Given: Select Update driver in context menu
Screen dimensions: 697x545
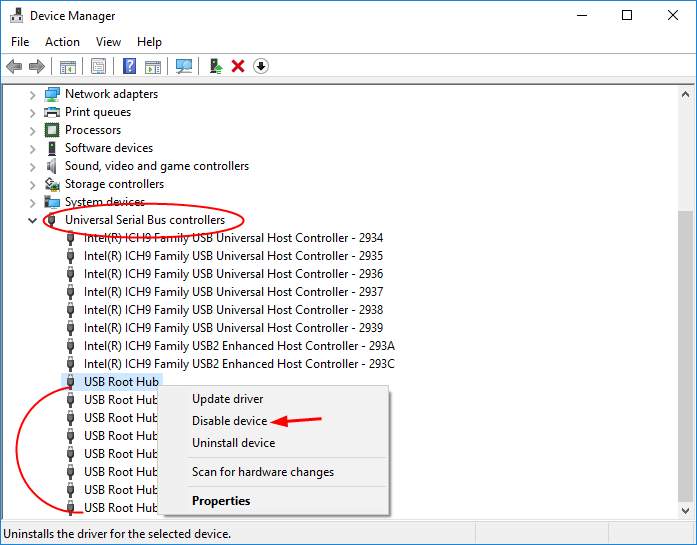Looking at the screenshot, I should (x=227, y=399).
